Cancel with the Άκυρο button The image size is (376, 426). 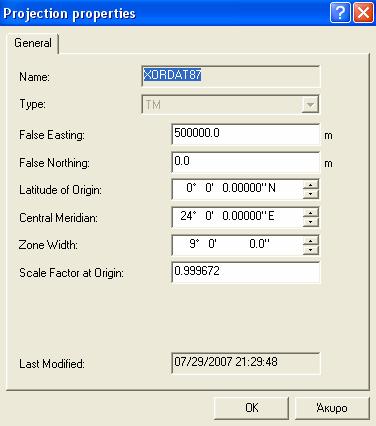(x=332, y=408)
